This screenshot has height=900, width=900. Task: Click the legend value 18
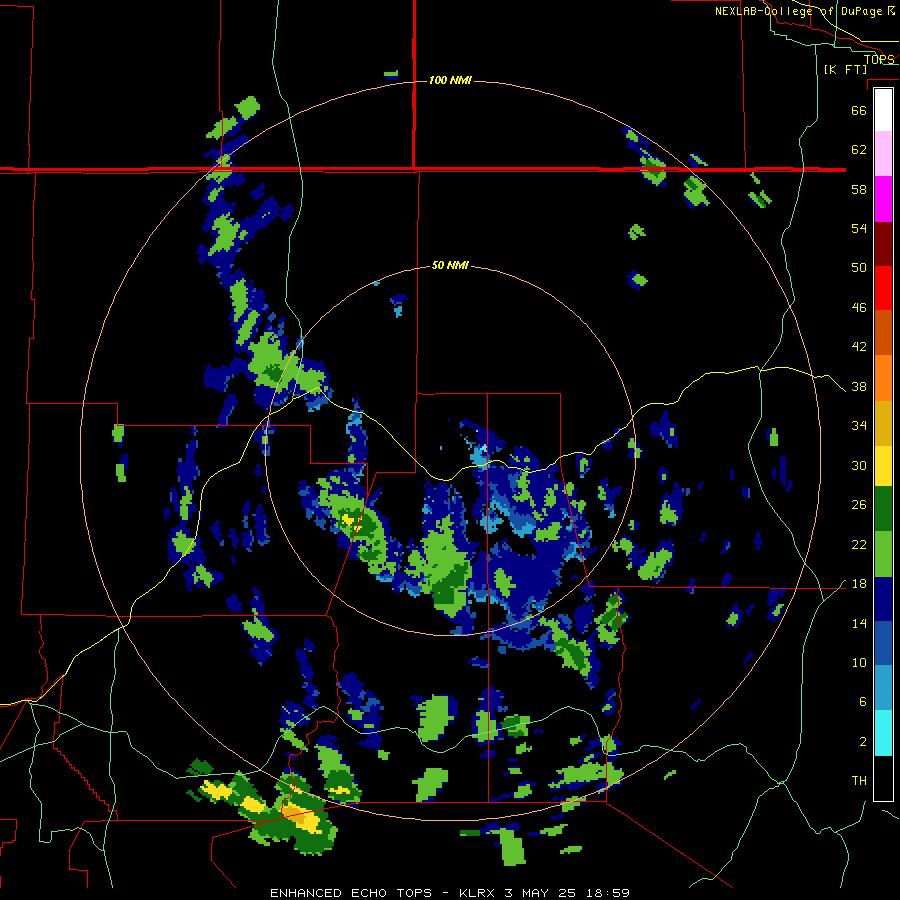coord(859,584)
